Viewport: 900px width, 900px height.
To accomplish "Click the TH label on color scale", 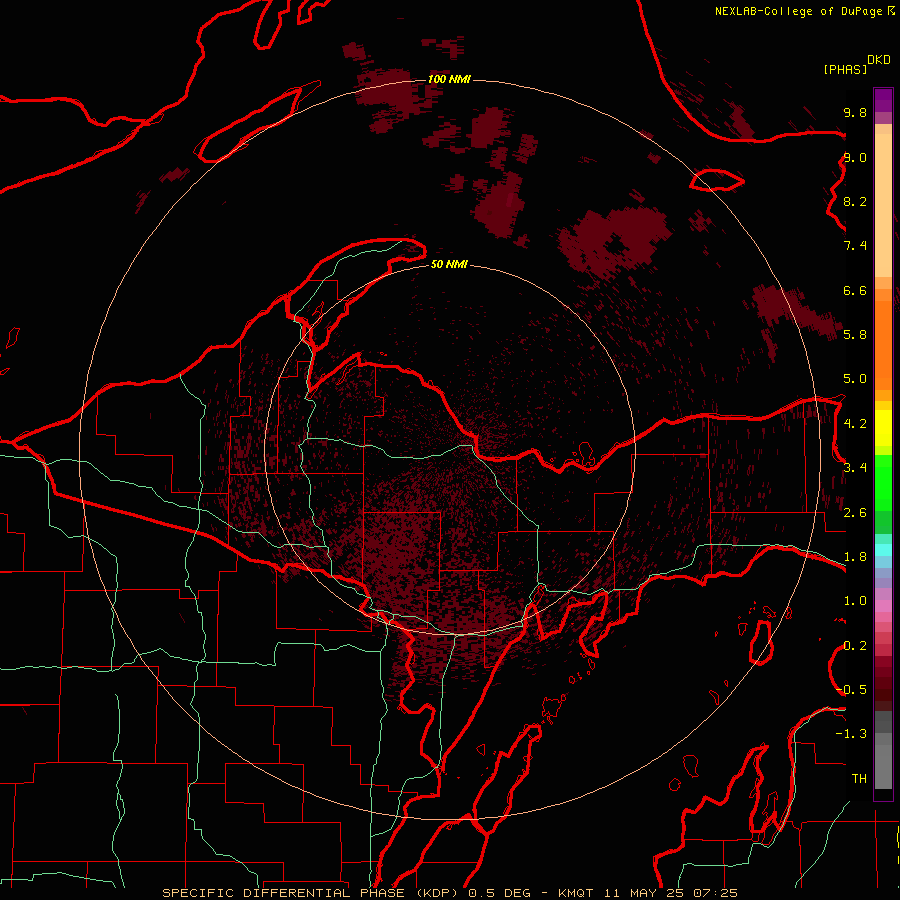I will [x=859, y=778].
